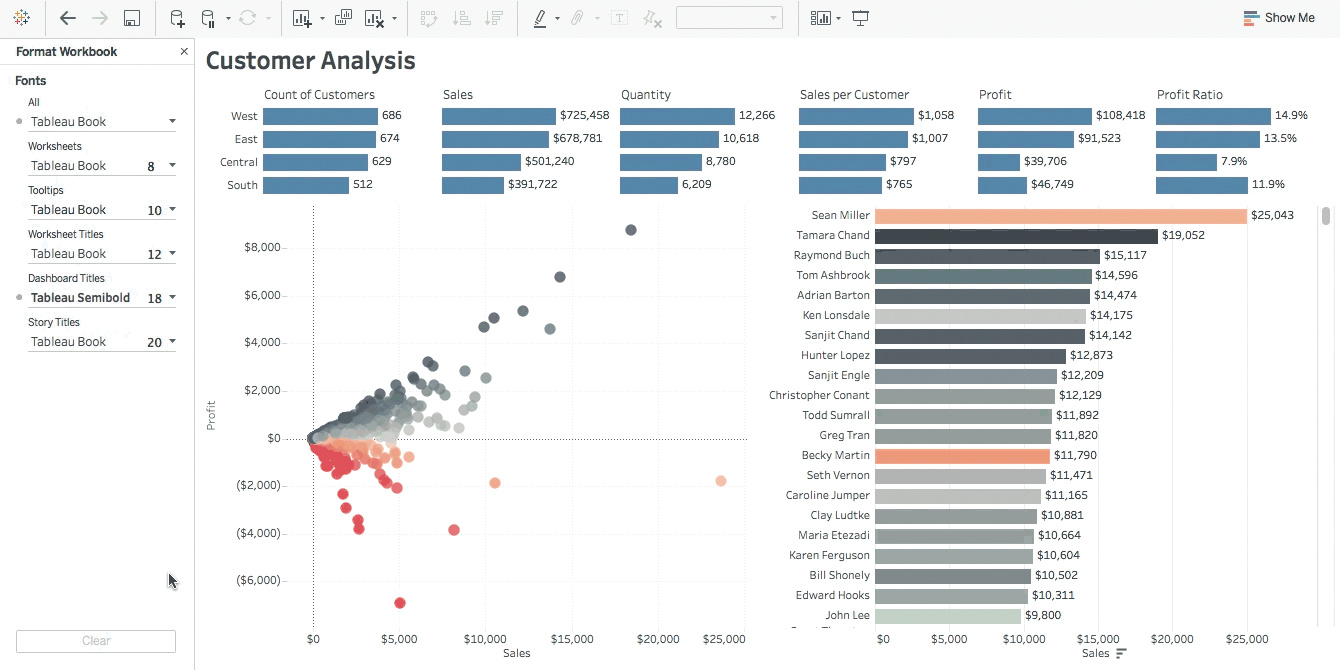Clear the sheet using toolbar icon
This screenshot has width=1340, height=670.
click(x=374, y=18)
